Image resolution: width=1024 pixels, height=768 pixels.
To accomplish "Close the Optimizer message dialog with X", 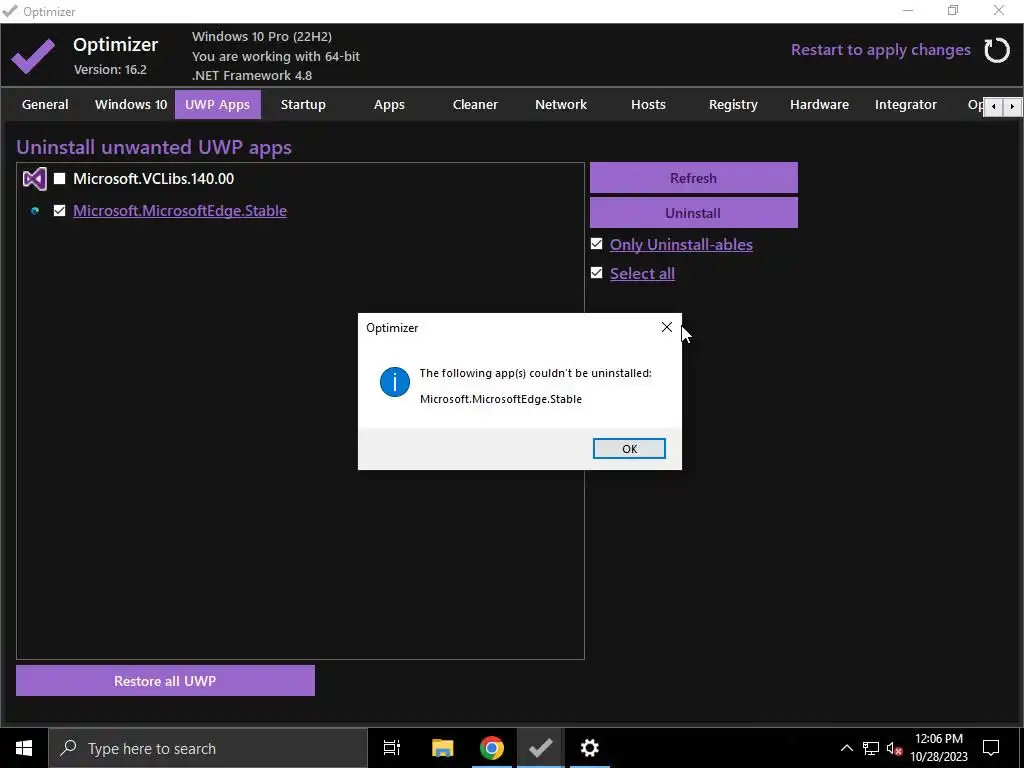I will [x=666, y=327].
